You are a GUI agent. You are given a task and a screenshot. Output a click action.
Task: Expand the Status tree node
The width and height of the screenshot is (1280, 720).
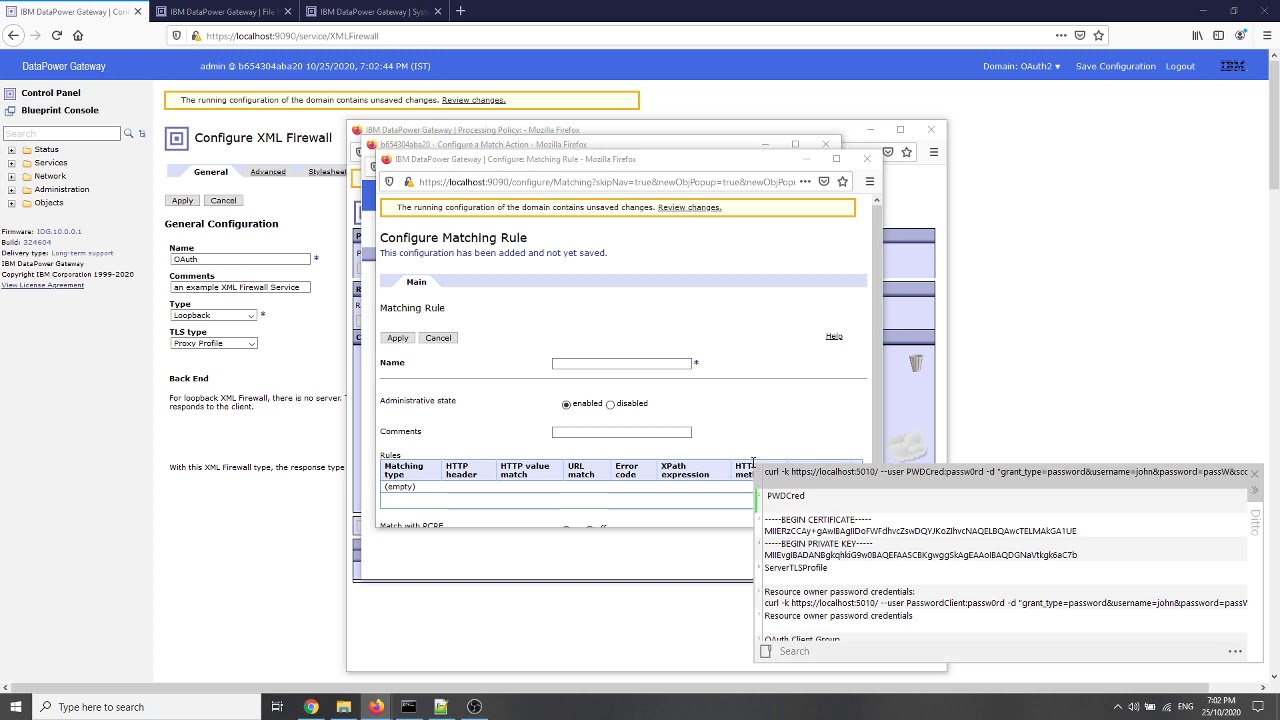pyautogui.click(x=11, y=150)
